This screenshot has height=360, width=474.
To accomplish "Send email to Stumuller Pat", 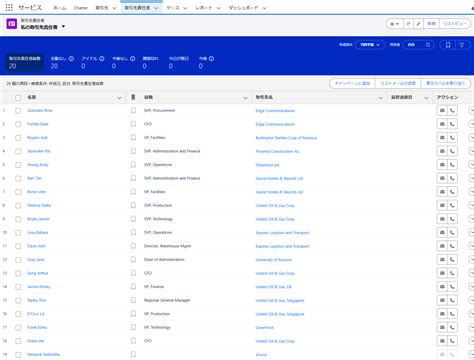I will pos(442,151).
